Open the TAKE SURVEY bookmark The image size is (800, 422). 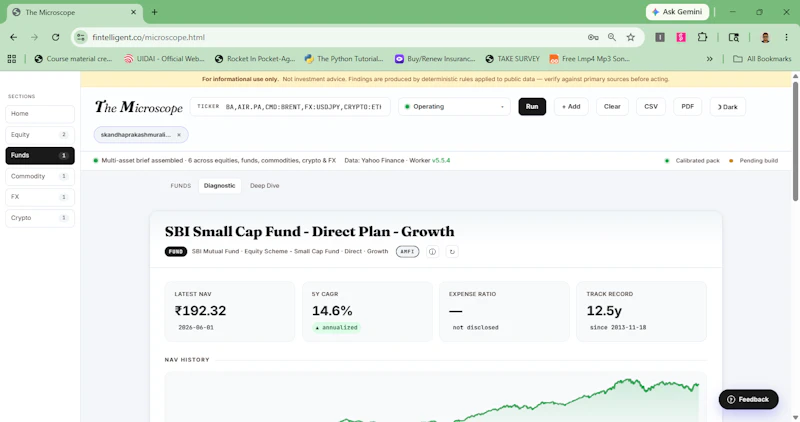512,59
